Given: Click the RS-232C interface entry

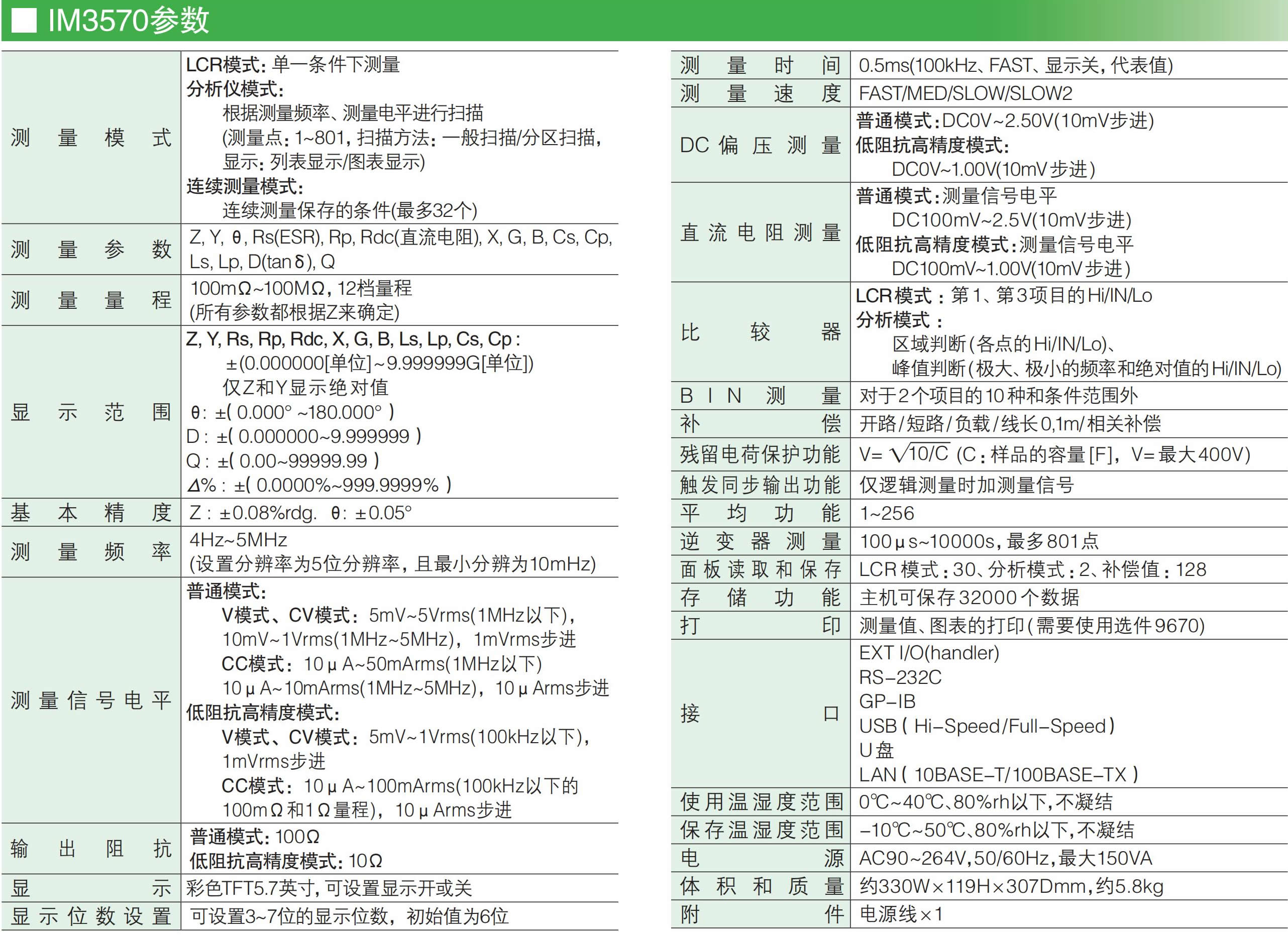Looking at the screenshot, I should tap(900, 677).
